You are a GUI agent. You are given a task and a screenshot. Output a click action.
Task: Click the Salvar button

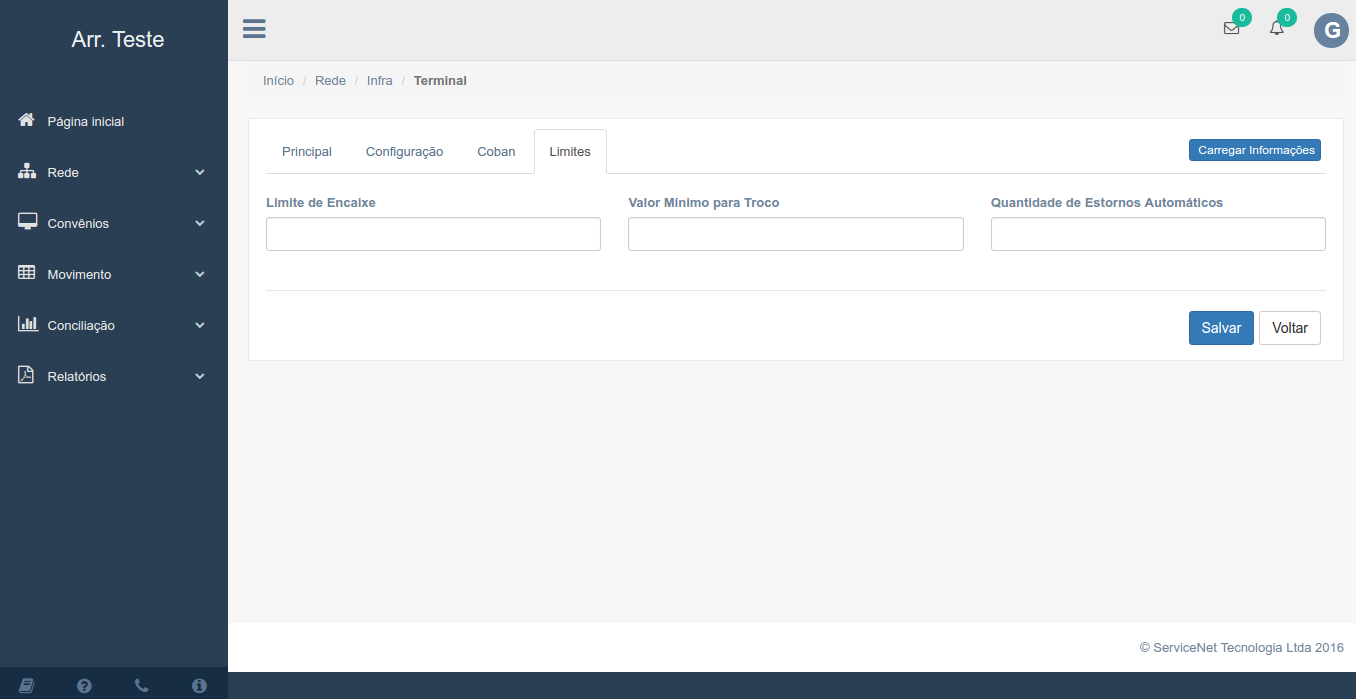(x=1220, y=328)
